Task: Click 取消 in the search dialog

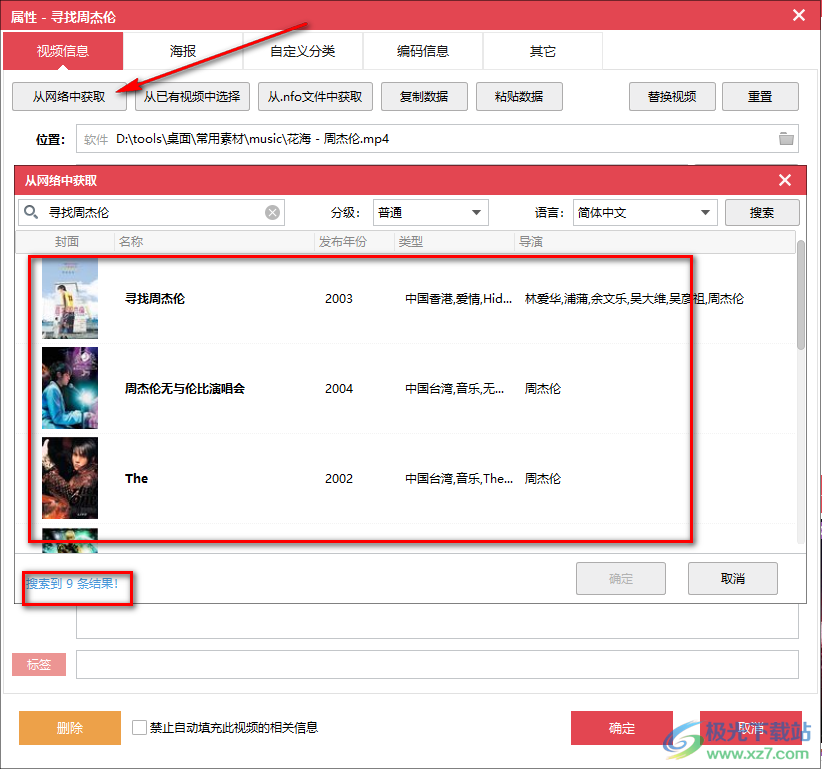Action: (732, 579)
